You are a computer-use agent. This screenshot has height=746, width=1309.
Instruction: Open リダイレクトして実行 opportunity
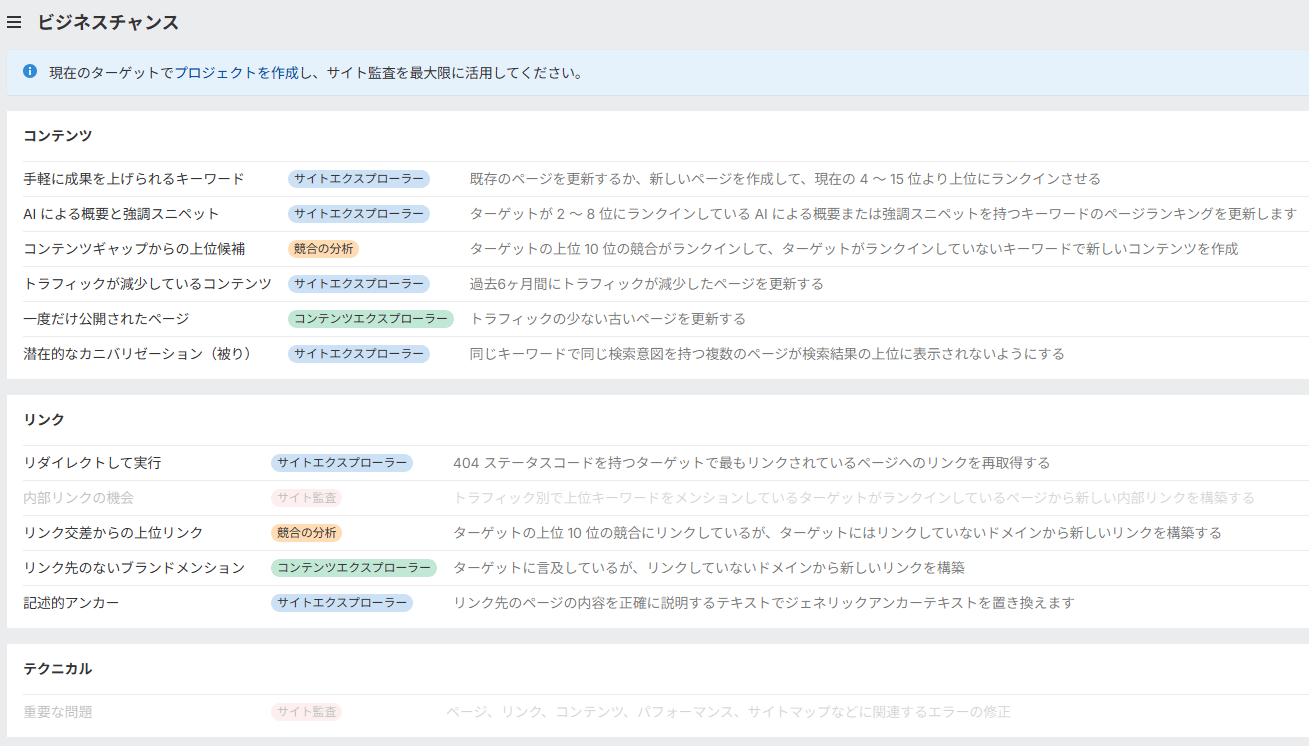92,462
